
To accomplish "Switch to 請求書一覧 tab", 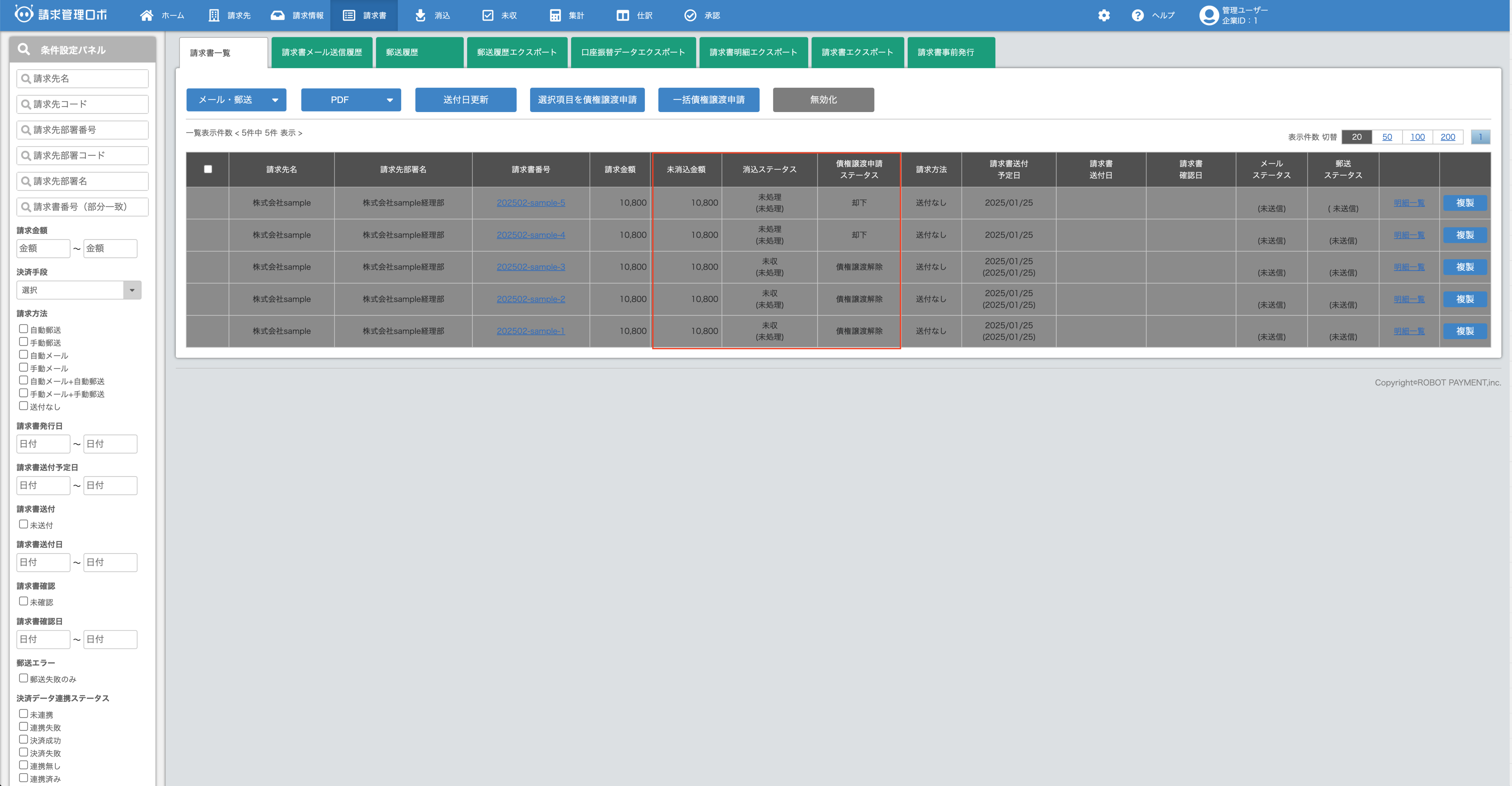I will click(223, 53).
